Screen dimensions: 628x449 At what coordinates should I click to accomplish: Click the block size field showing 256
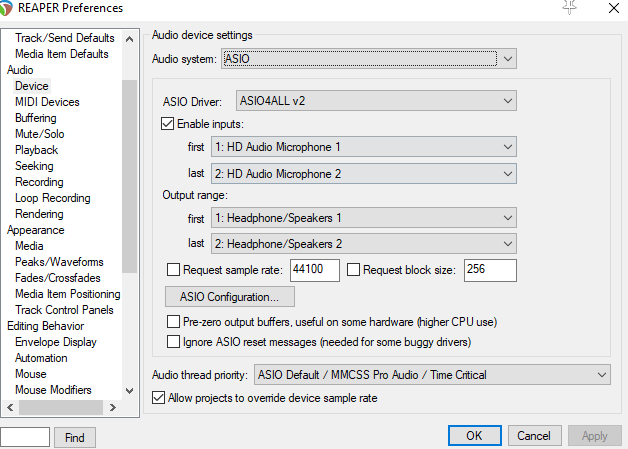click(490, 270)
